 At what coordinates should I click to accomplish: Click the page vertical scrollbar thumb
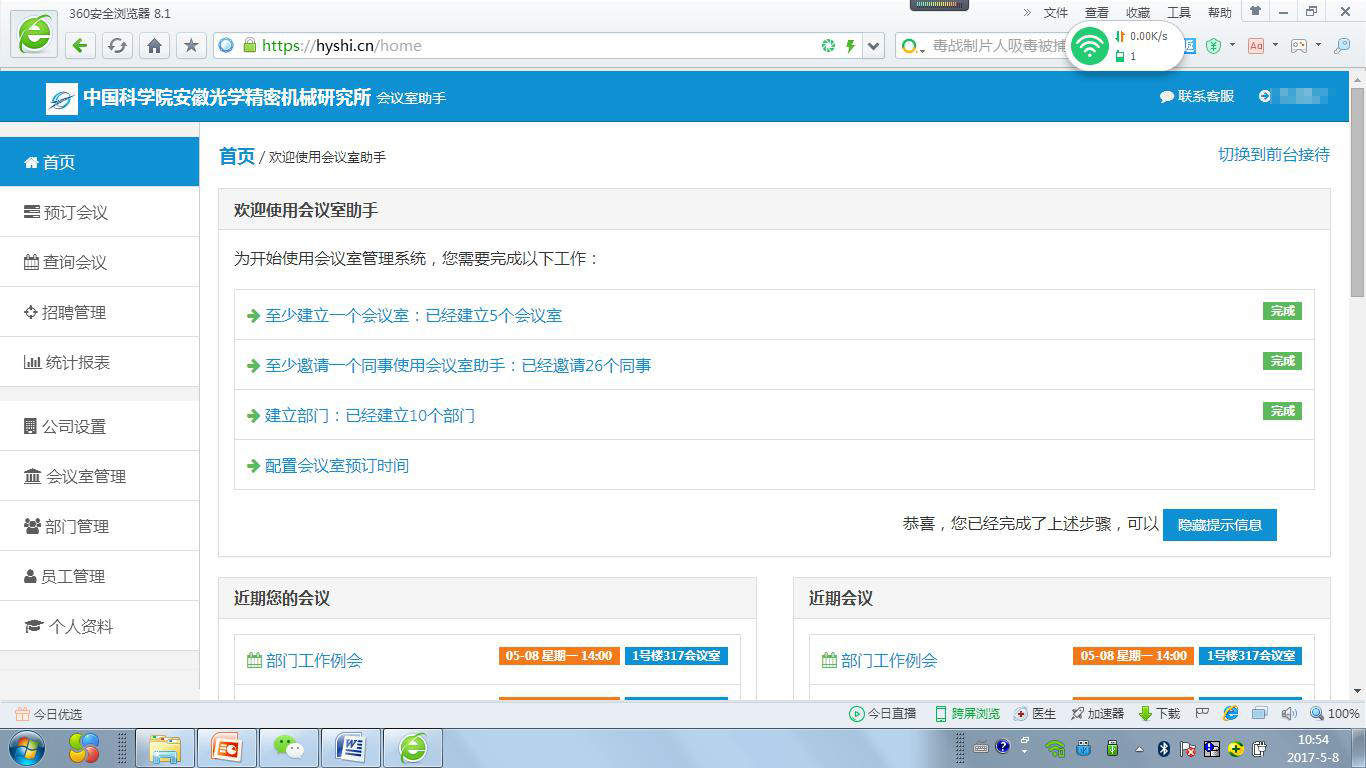point(1357,190)
